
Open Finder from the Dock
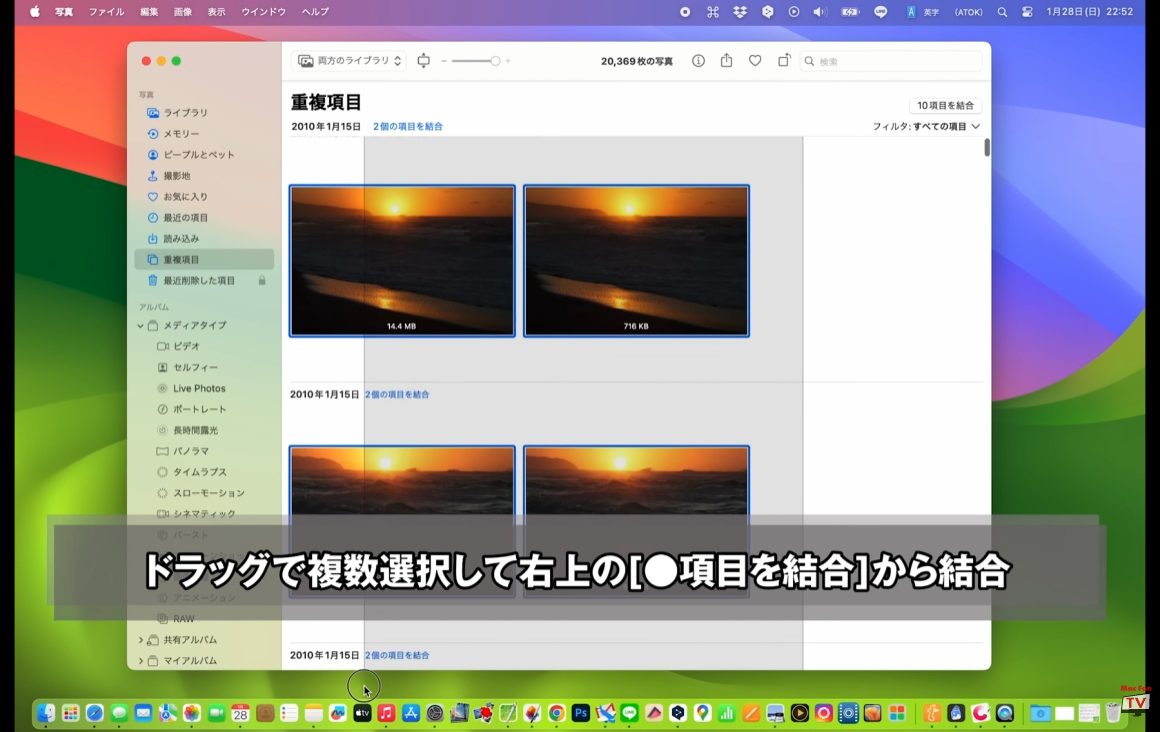(46, 713)
